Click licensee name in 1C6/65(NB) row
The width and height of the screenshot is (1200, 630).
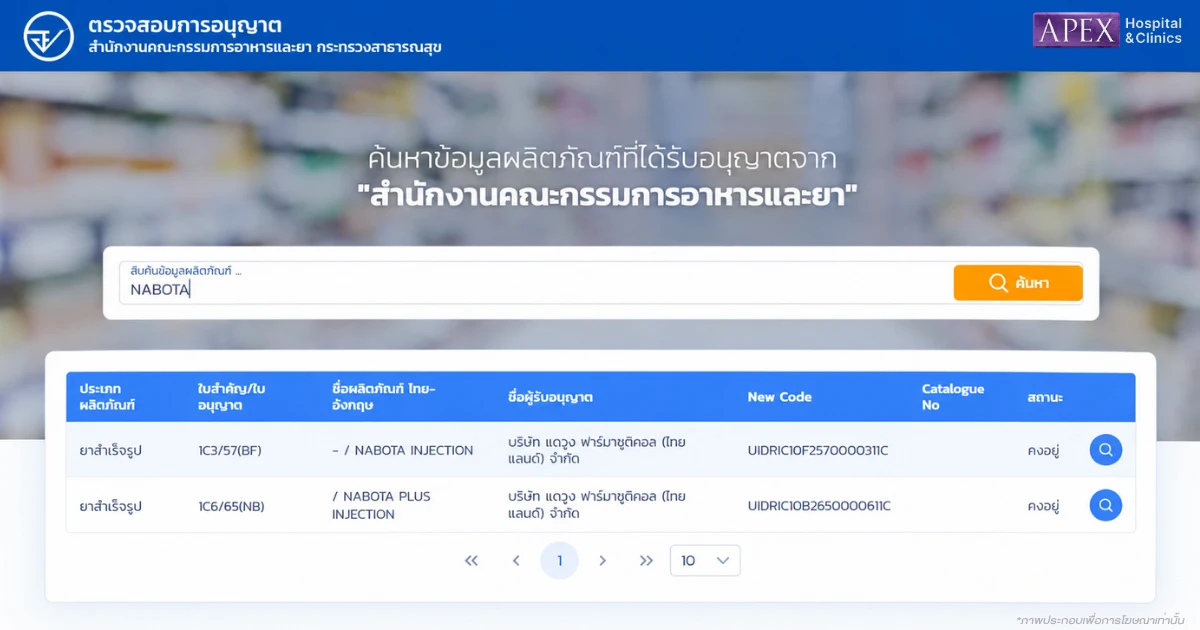pyautogui.click(x=597, y=505)
